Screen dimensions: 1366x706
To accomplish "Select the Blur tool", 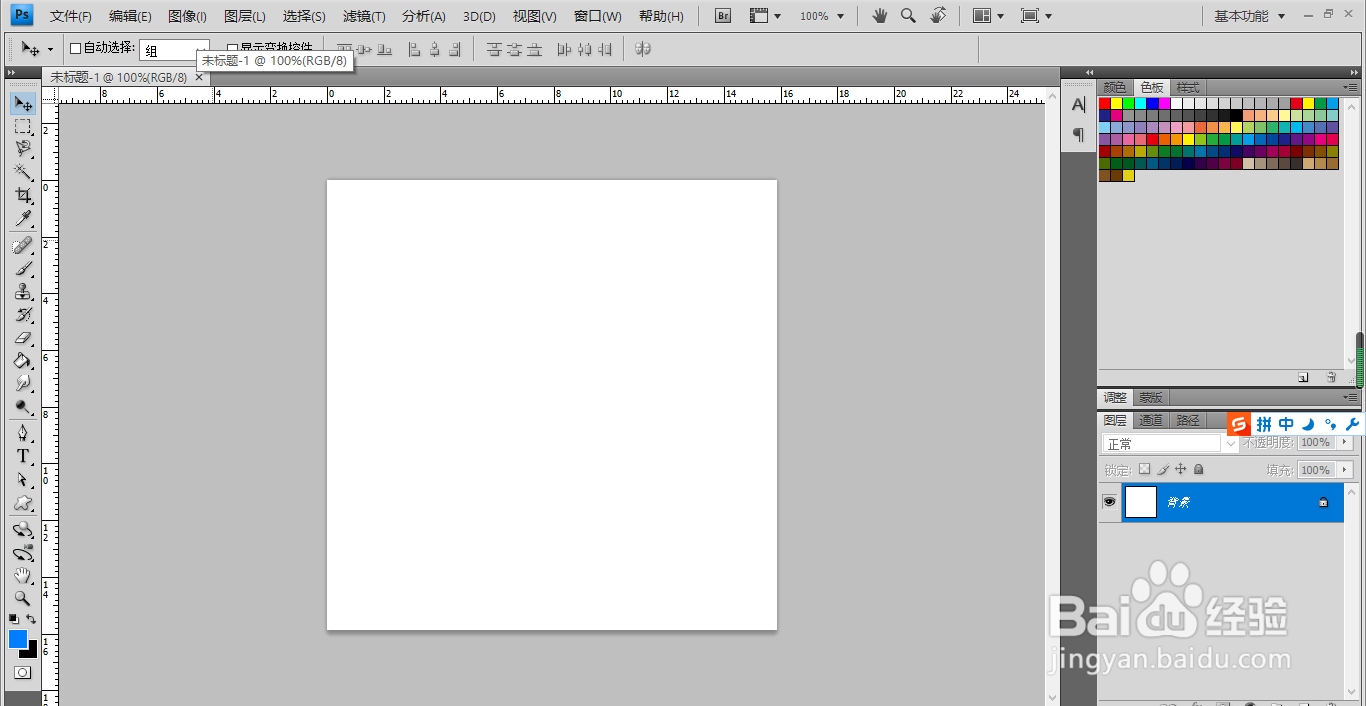I will [23, 384].
